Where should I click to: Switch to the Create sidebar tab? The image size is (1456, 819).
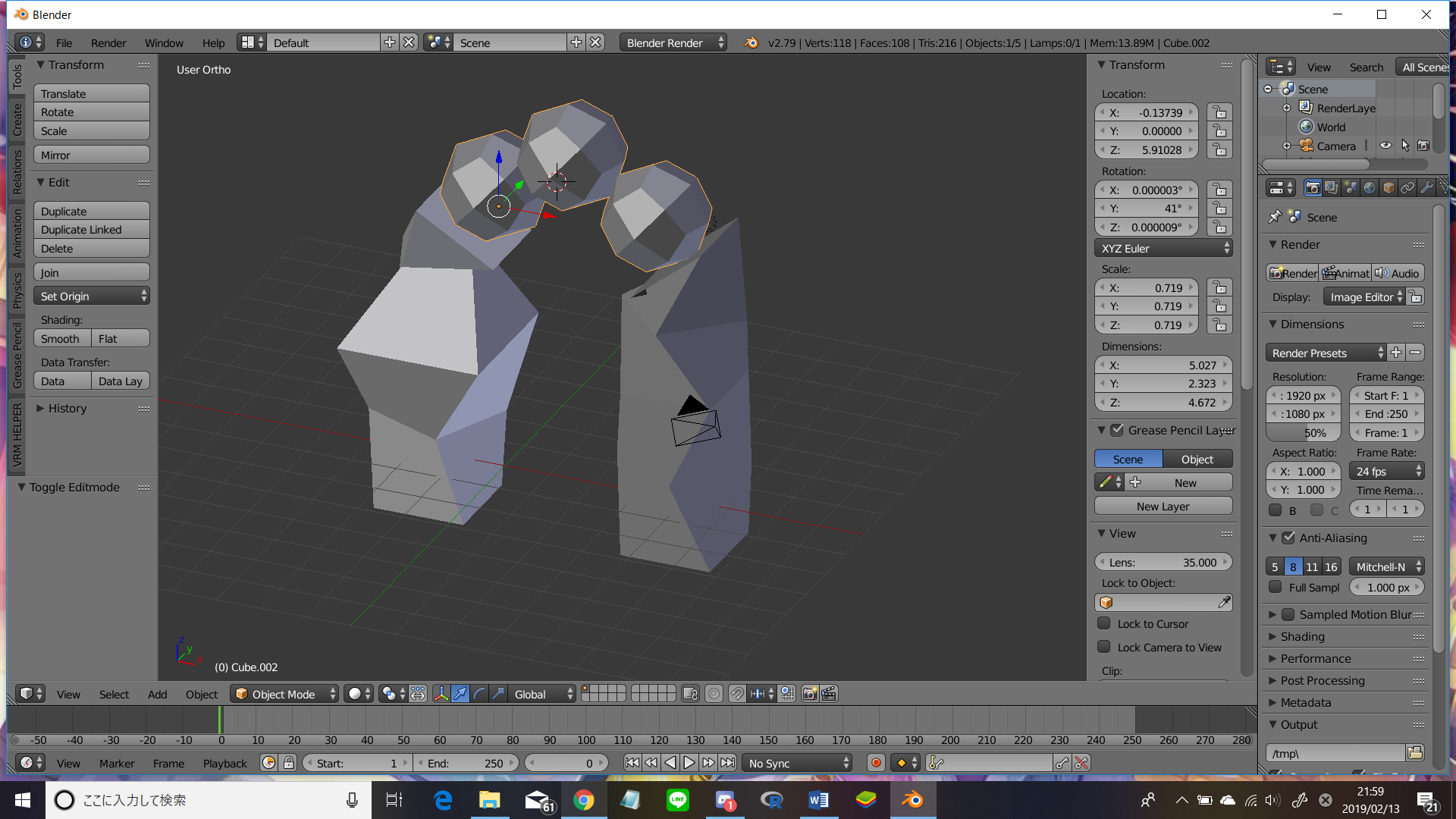pyautogui.click(x=17, y=119)
